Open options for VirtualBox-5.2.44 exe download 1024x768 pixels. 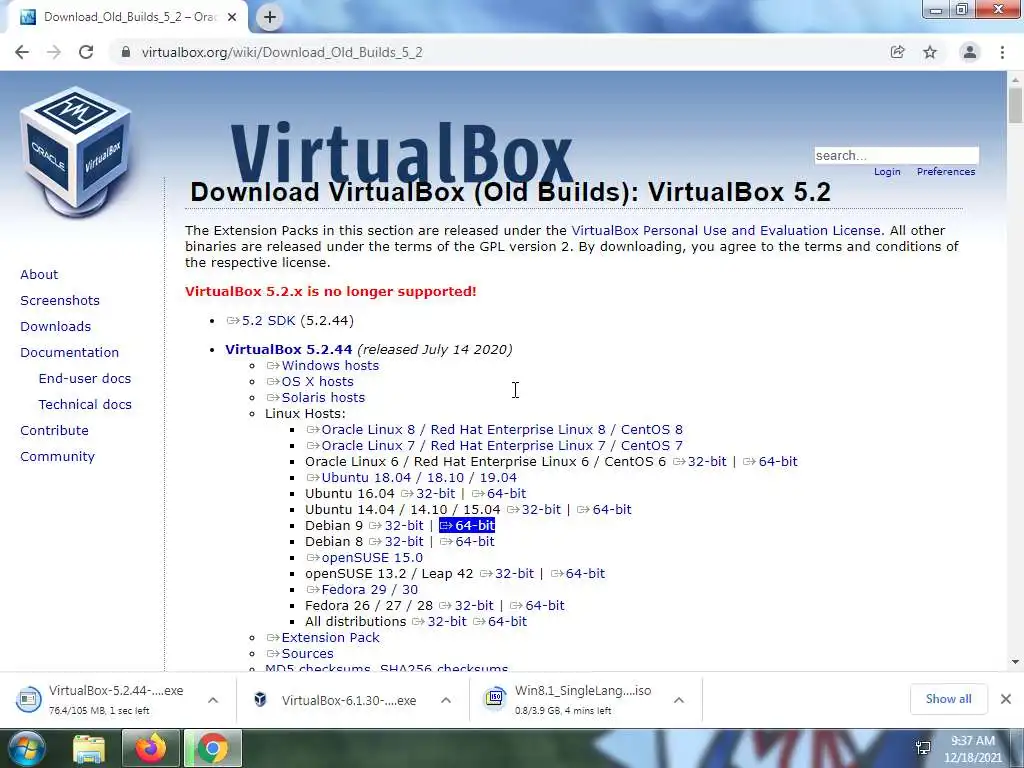click(213, 700)
